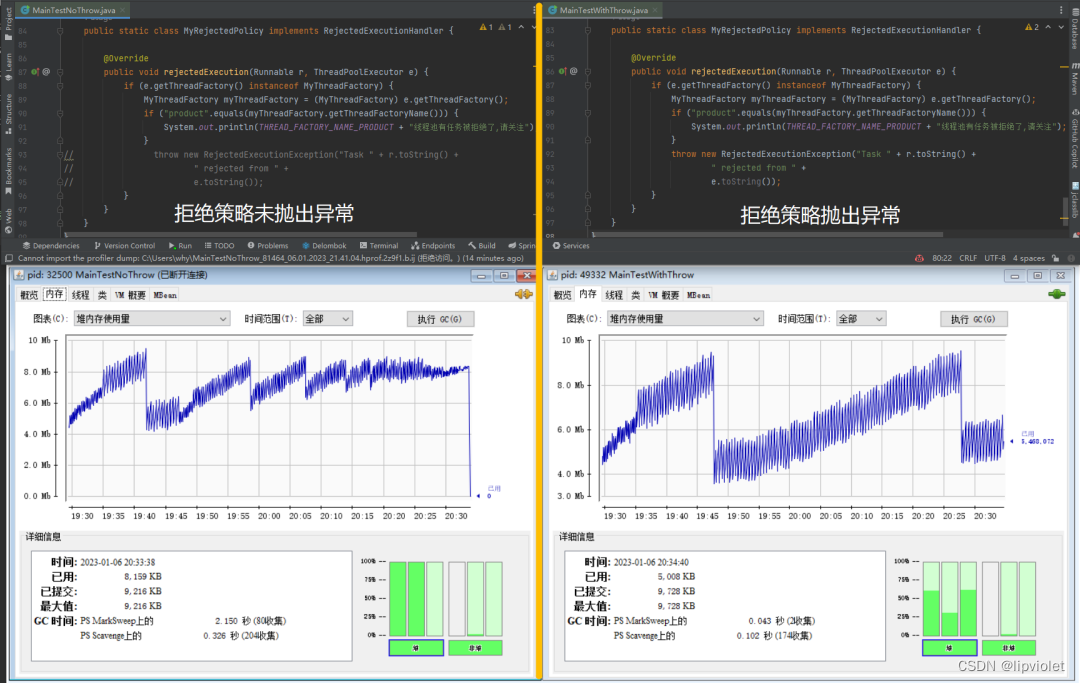Click the red status bar notification icon
Image resolution: width=1080 pixels, height=683 pixels.
point(919,258)
